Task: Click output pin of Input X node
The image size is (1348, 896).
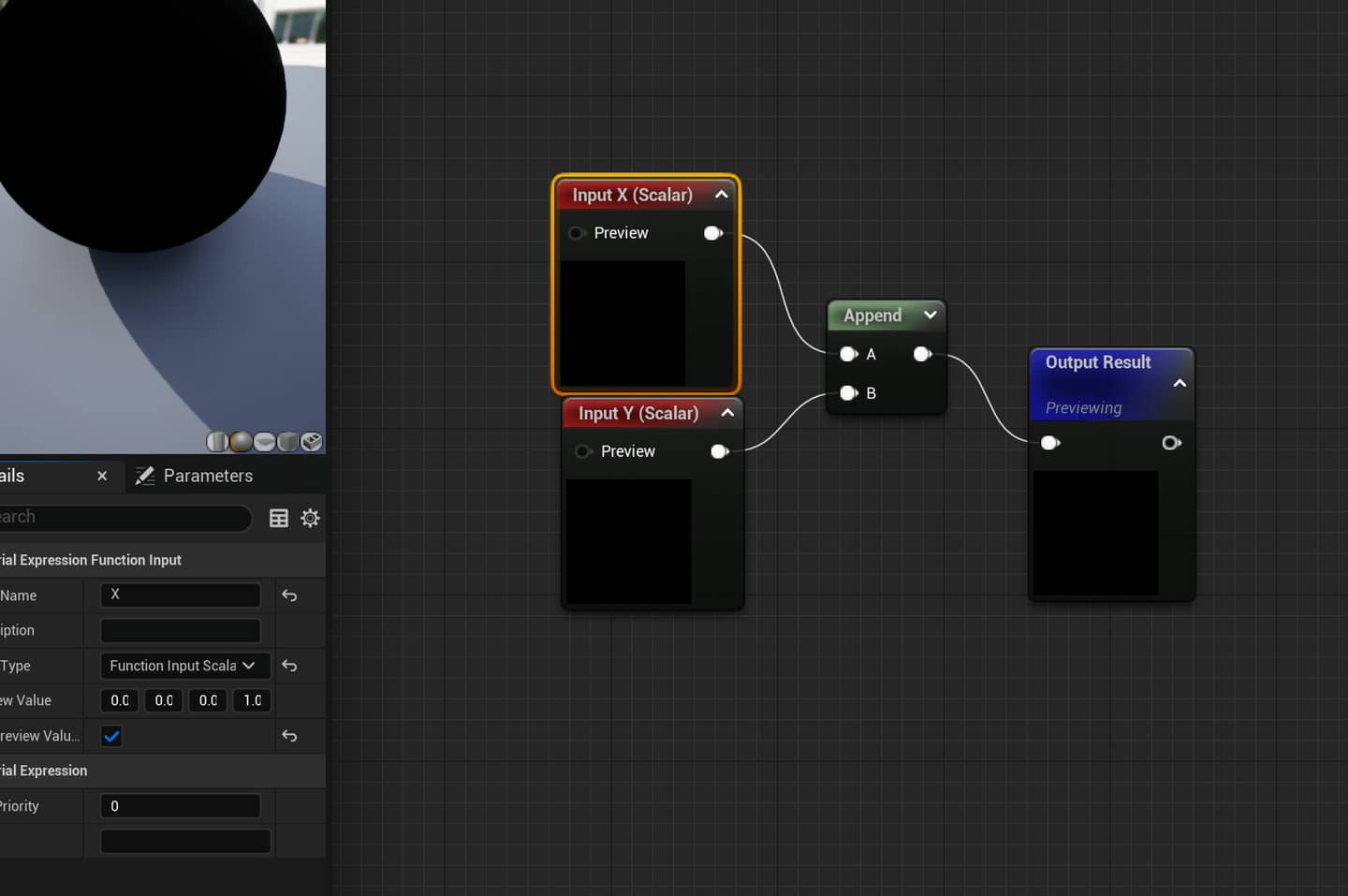Action: coord(713,232)
